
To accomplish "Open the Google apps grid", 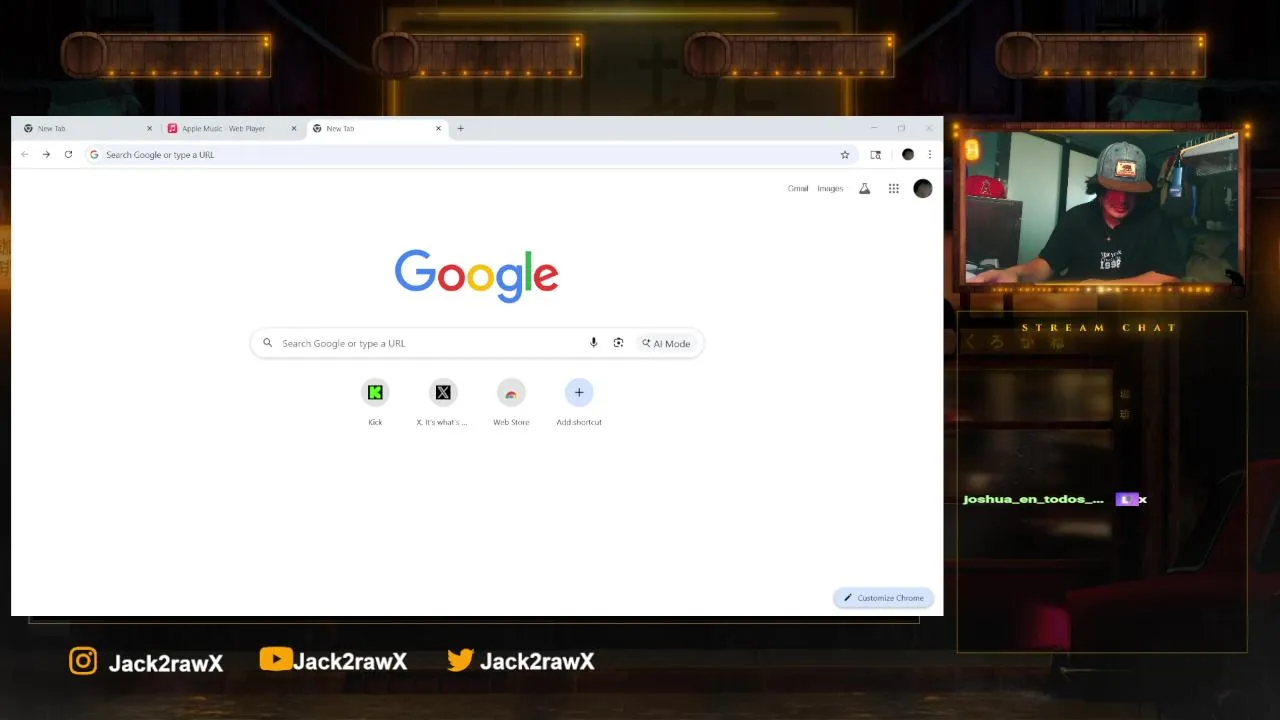I will click(894, 188).
